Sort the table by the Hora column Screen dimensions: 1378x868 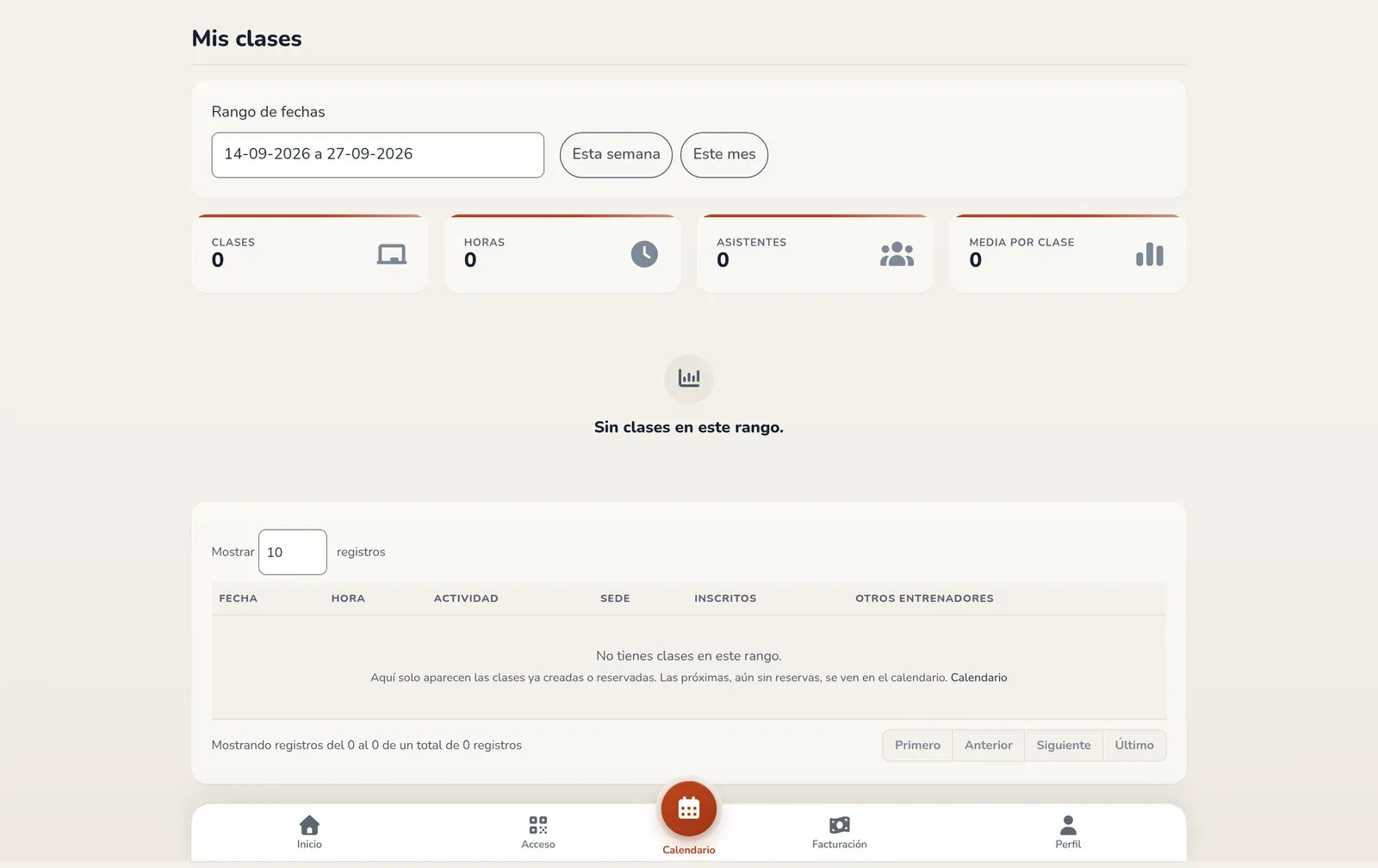(348, 598)
